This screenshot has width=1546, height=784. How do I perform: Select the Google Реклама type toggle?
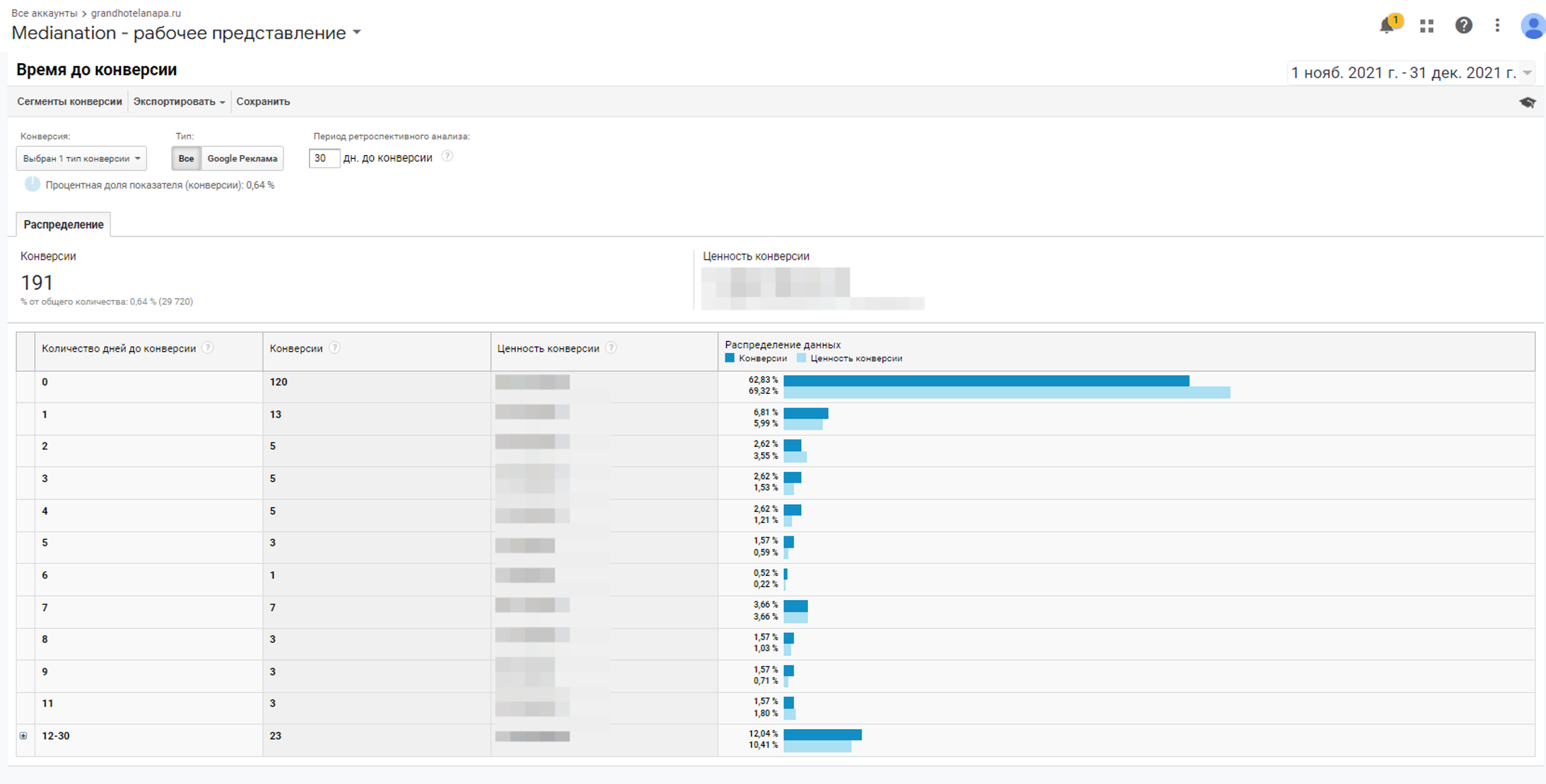242,158
